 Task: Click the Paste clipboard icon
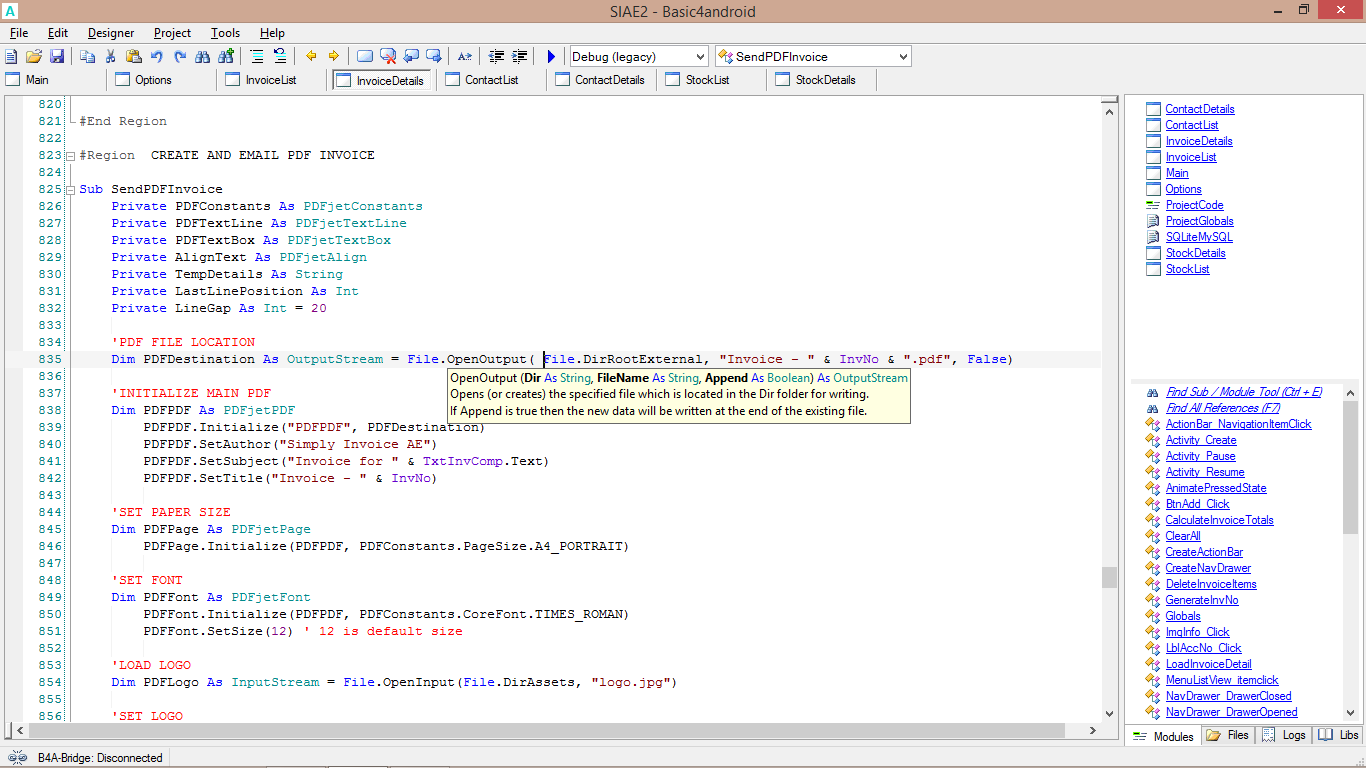point(133,56)
